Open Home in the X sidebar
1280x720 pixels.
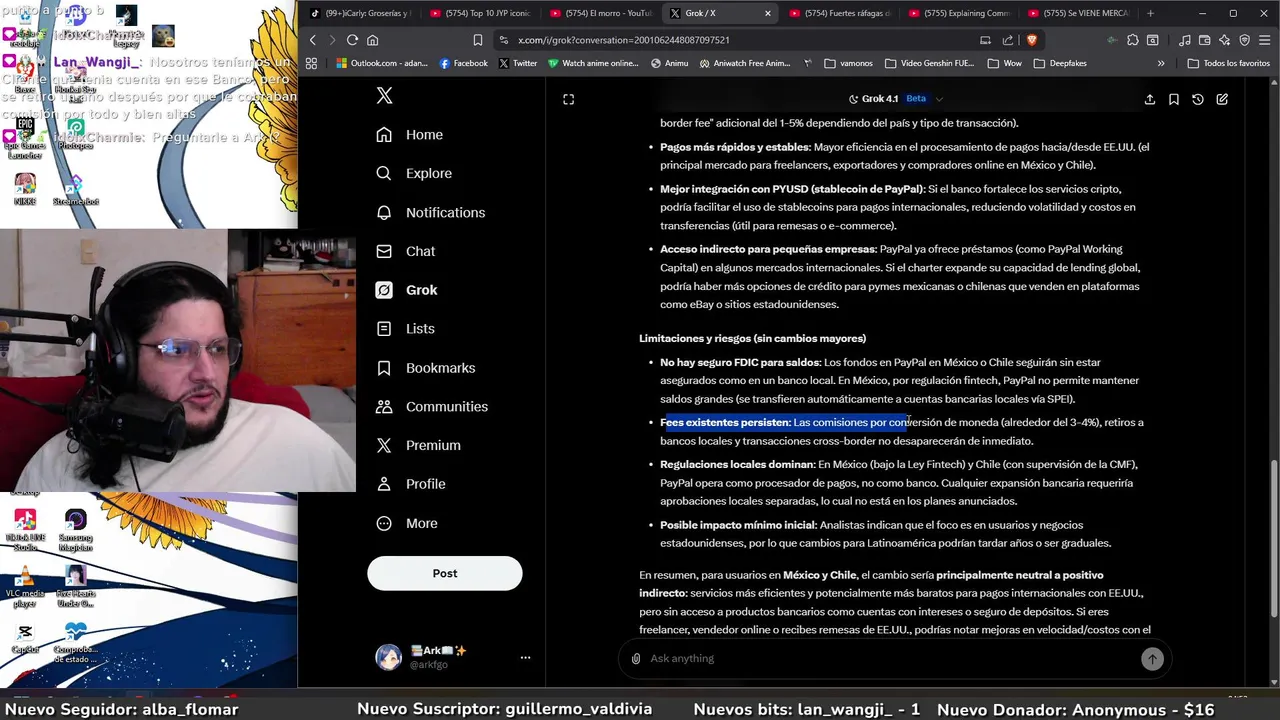click(410, 135)
